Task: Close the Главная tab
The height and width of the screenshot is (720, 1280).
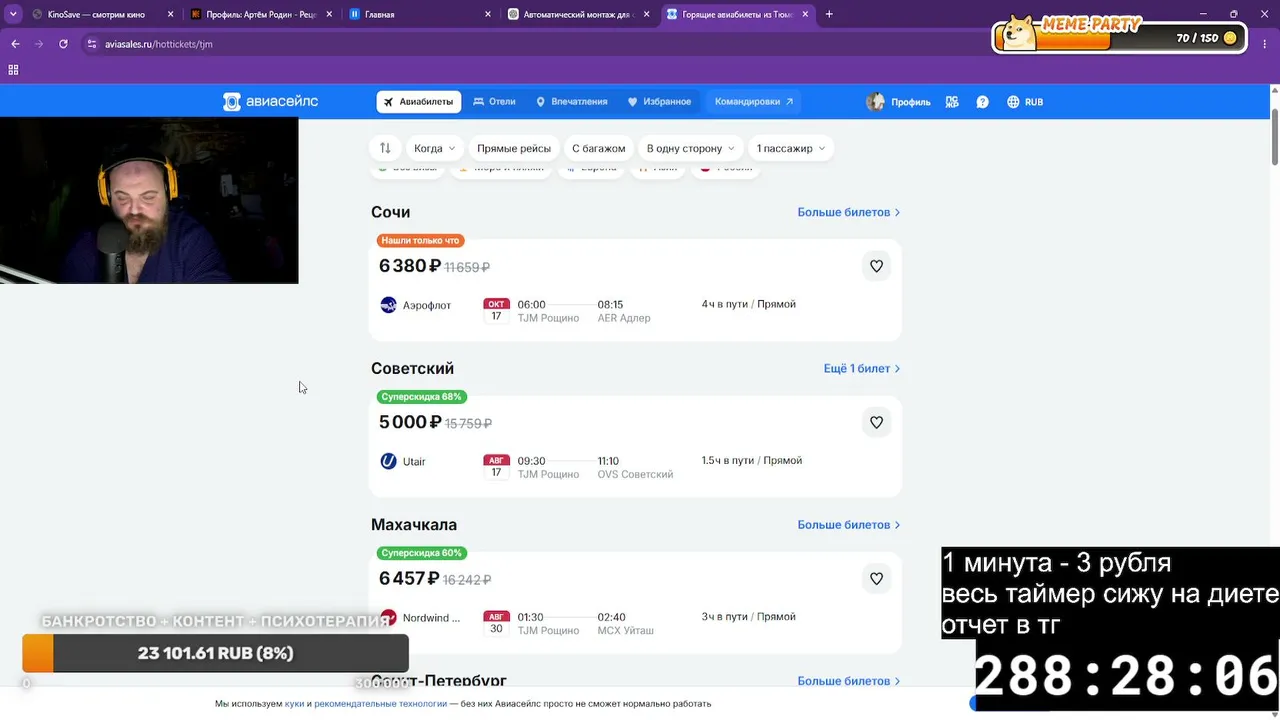Action: tap(488, 14)
